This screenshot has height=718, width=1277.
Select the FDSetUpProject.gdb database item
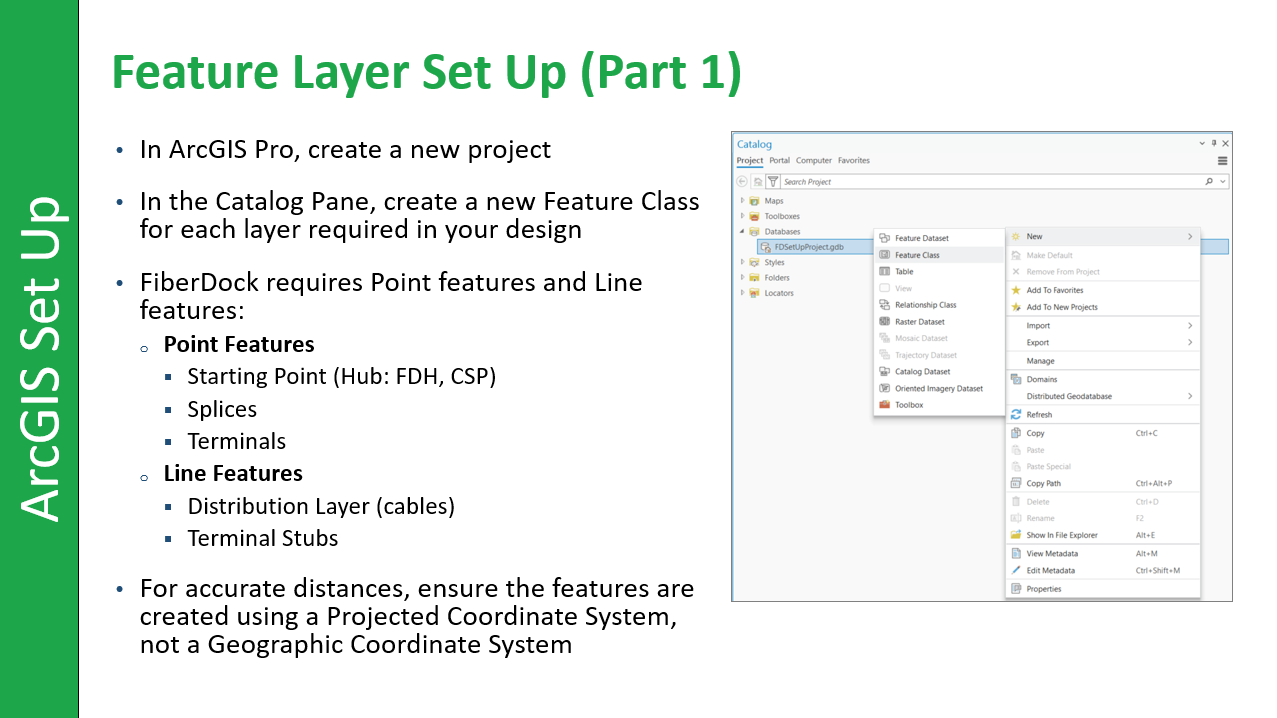pos(809,247)
